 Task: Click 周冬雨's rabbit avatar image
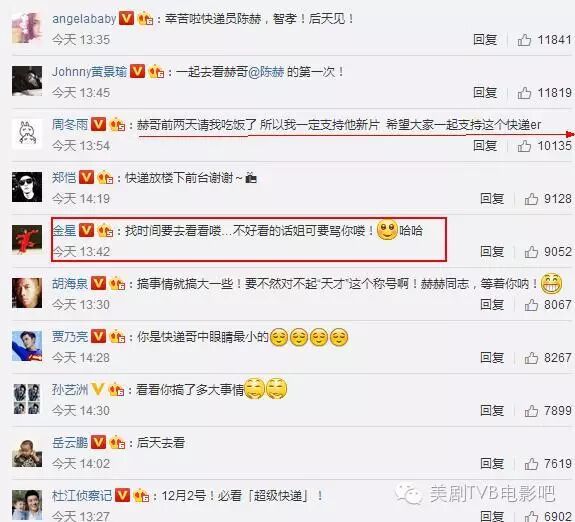(27, 134)
